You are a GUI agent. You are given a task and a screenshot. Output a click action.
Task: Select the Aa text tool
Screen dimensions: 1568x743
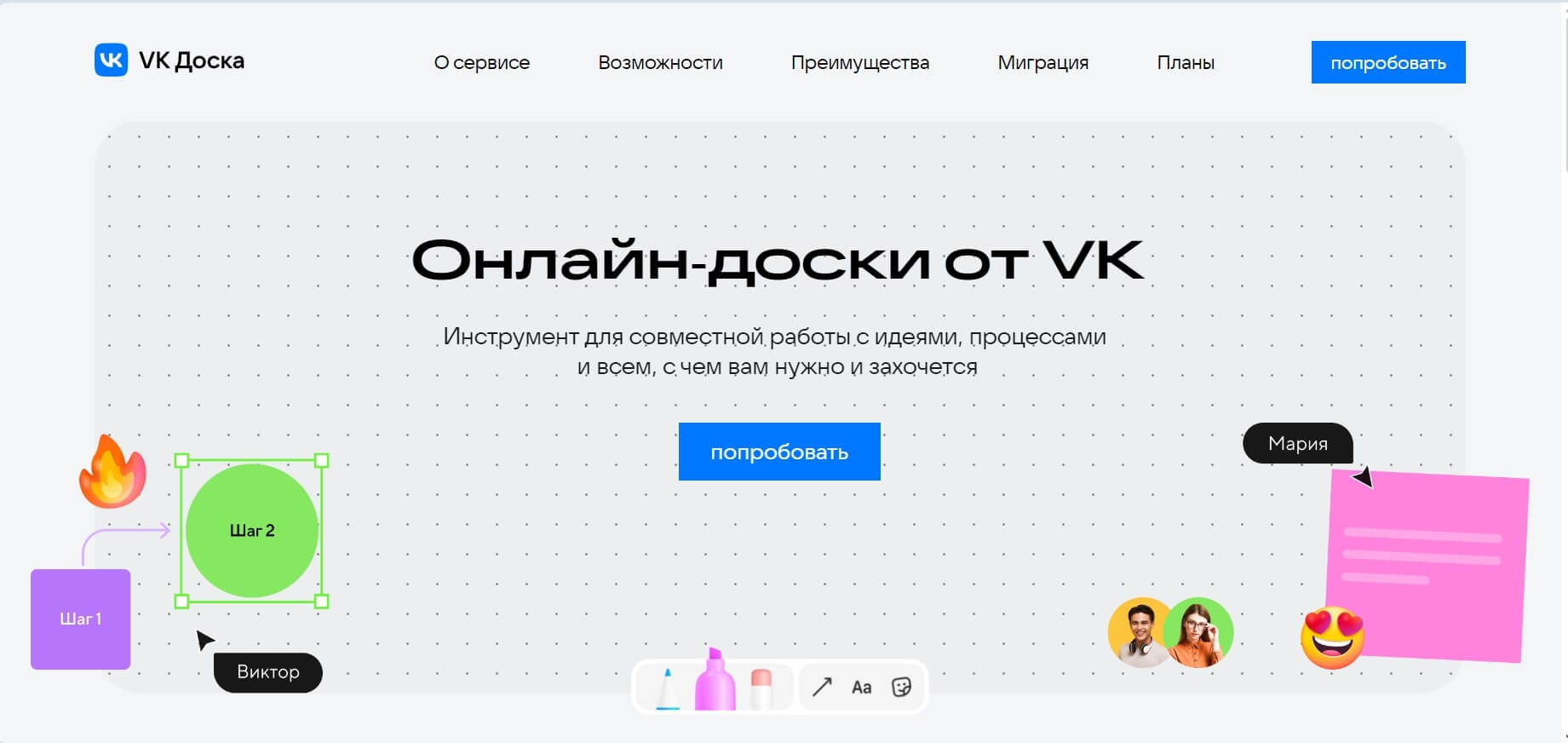862,687
